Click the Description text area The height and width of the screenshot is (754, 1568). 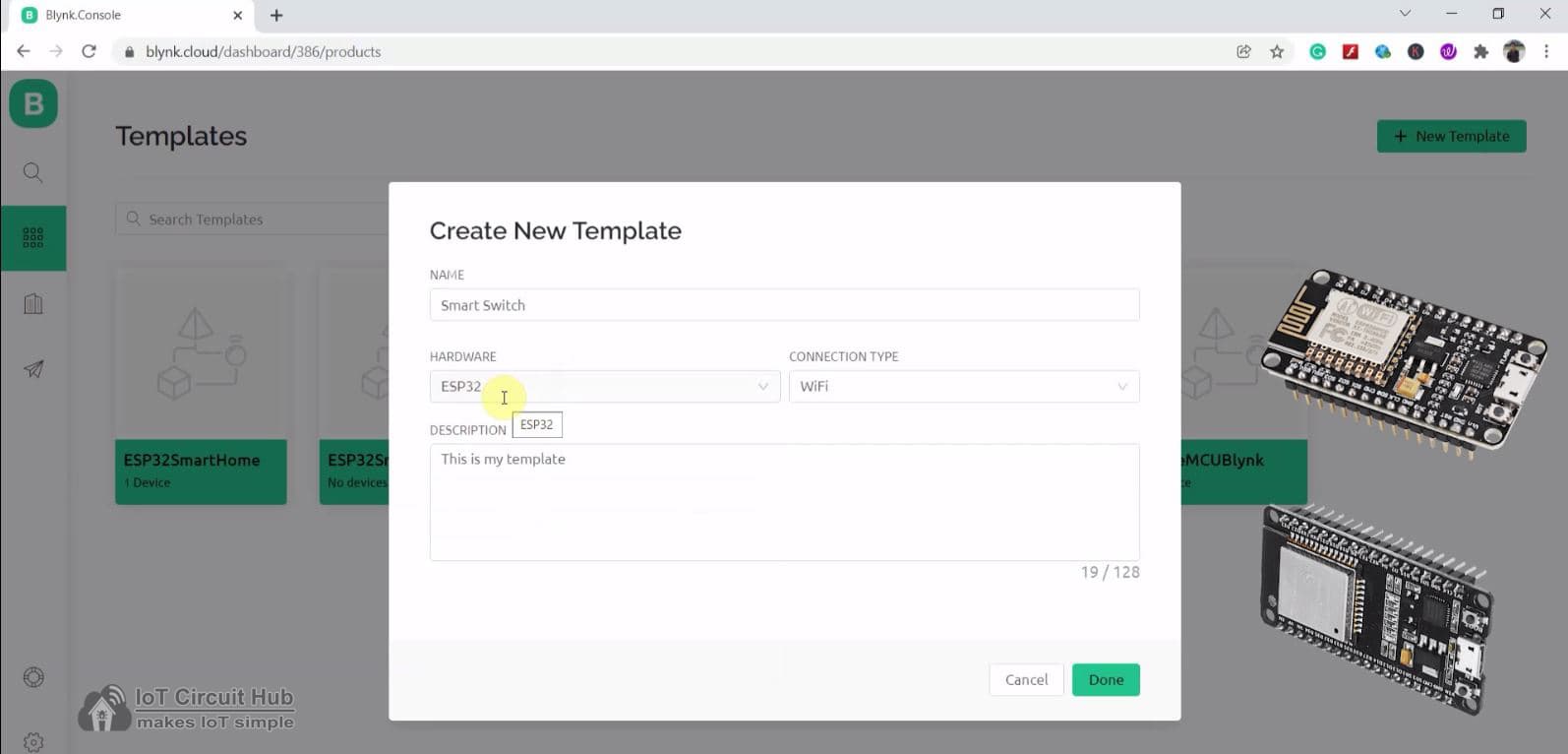click(784, 502)
